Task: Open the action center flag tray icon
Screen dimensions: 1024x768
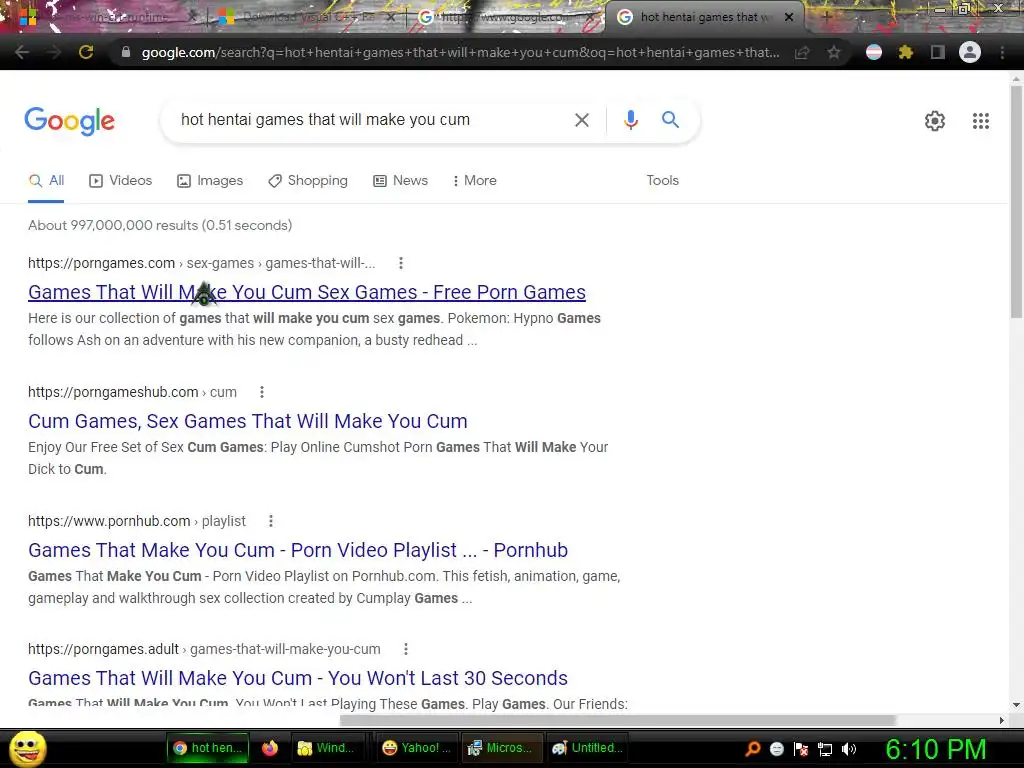Action: click(801, 748)
